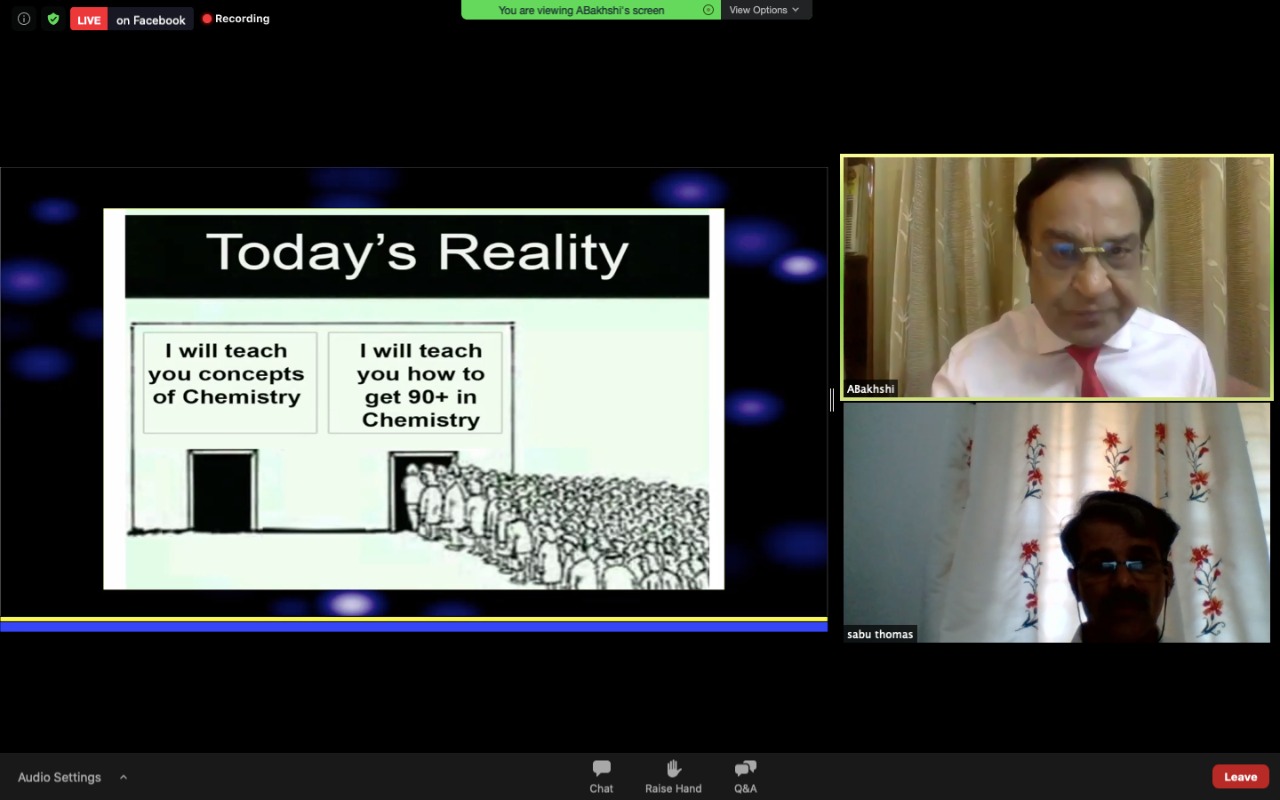This screenshot has width=1280, height=800.
Task: Click the red Recording indicator
Action: (x=236, y=18)
